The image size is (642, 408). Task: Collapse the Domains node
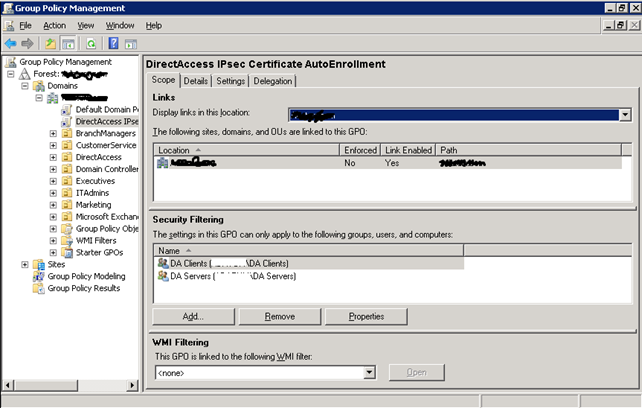pyautogui.click(x=25, y=86)
